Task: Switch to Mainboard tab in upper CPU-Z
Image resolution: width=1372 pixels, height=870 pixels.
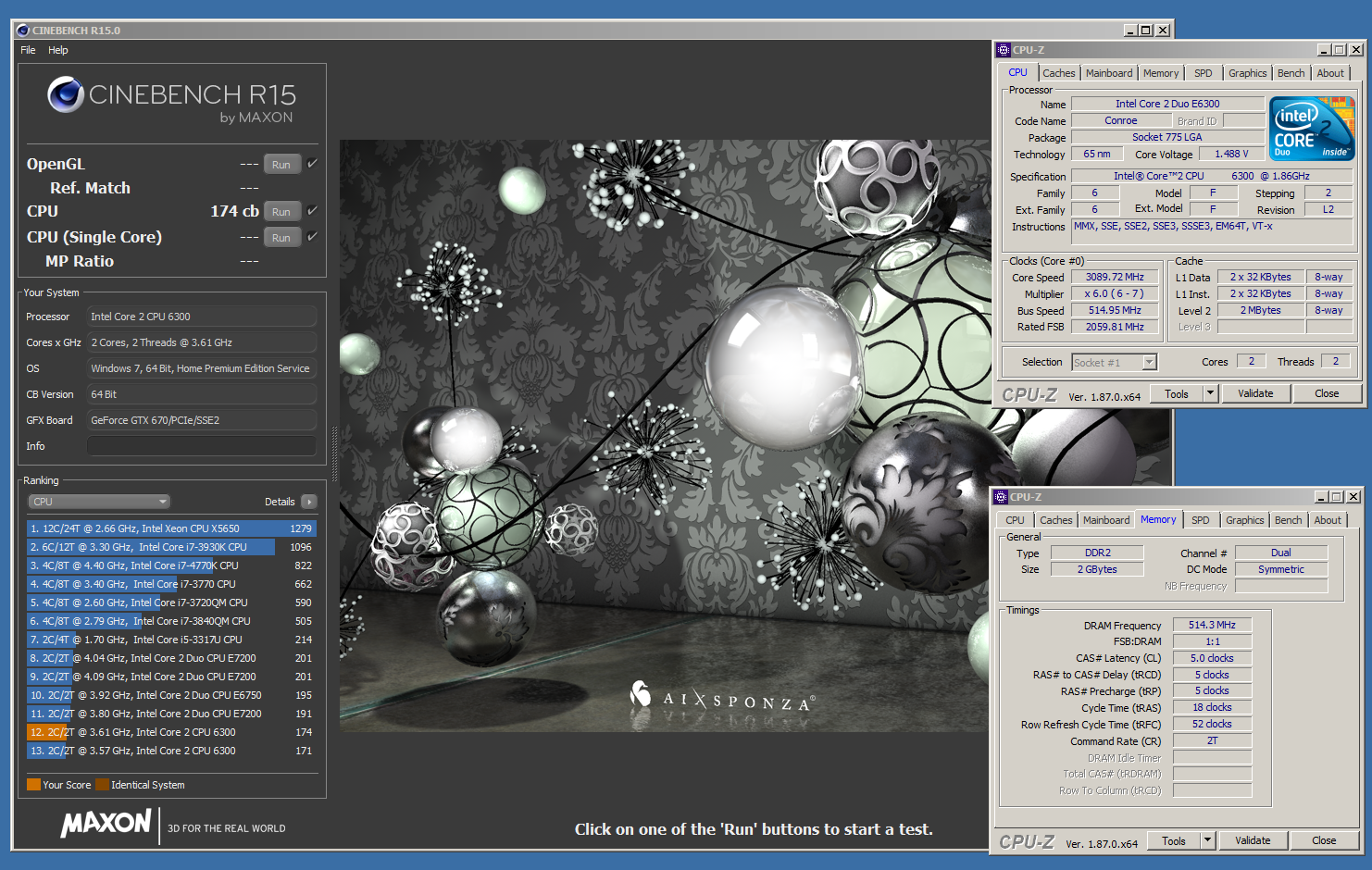Action: [x=1109, y=73]
